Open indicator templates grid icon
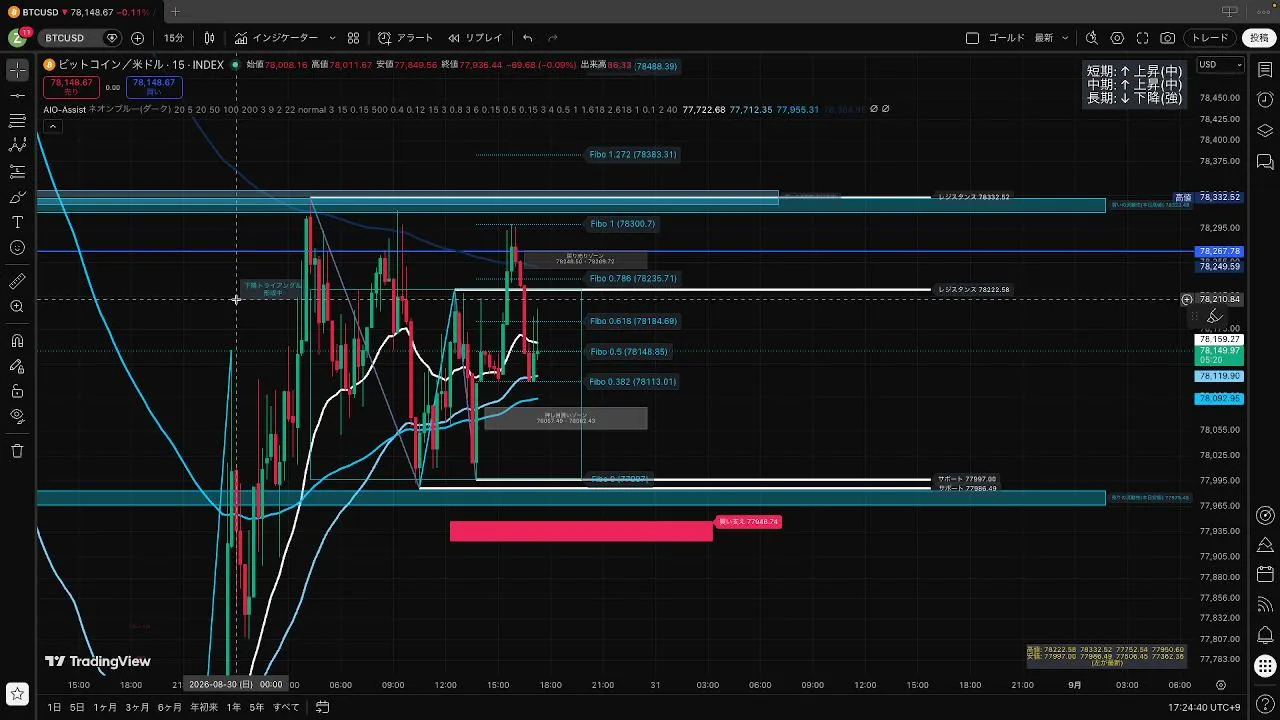The height and width of the screenshot is (720, 1280). click(x=353, y=38)
